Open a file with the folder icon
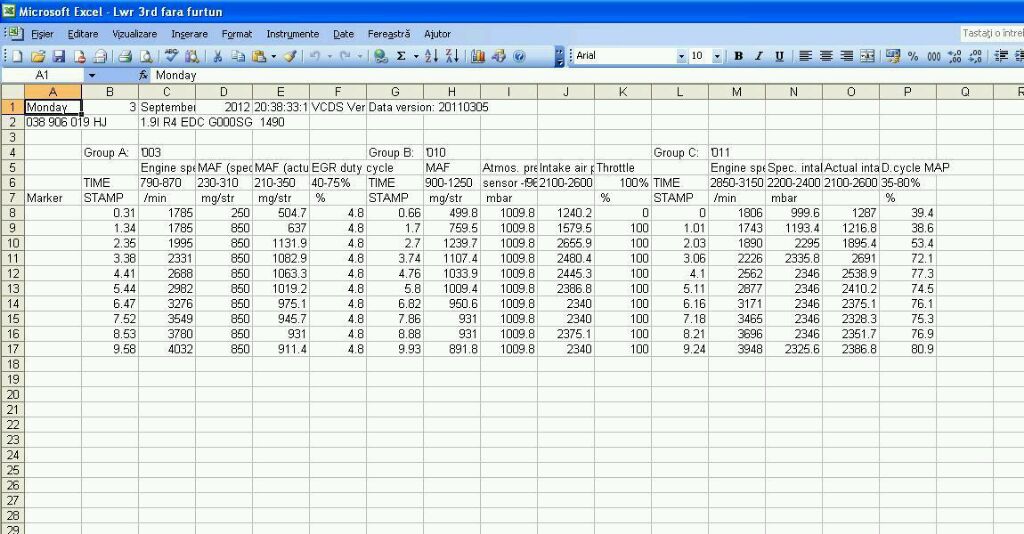The height and width of the screenshot is (534, 1024). click(38, 57)
